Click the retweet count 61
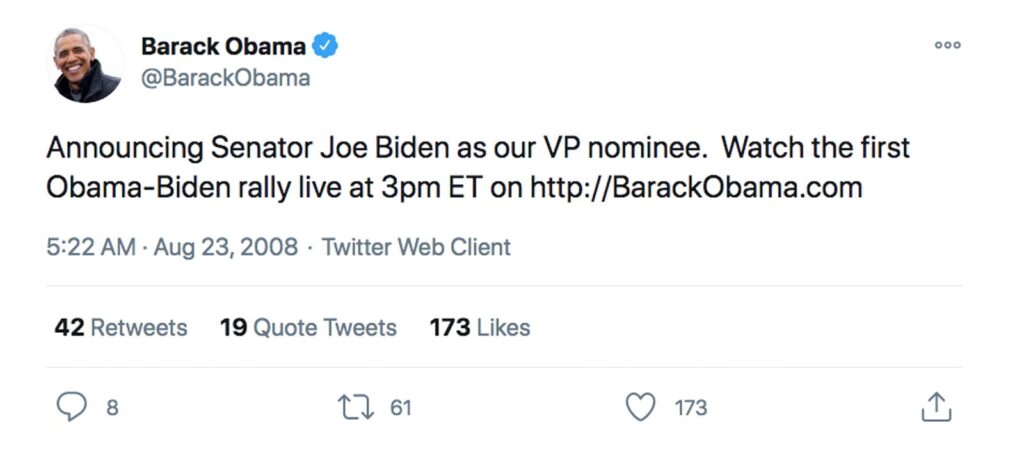The image size is (1024, 457). coord(400,408)
